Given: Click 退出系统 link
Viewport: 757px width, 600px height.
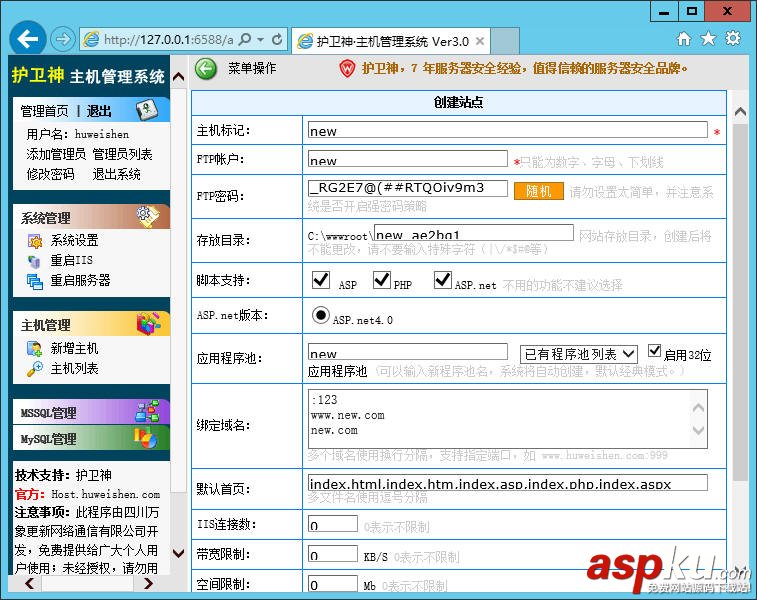Looking at the screenshot, I should (x=116, y=174).
